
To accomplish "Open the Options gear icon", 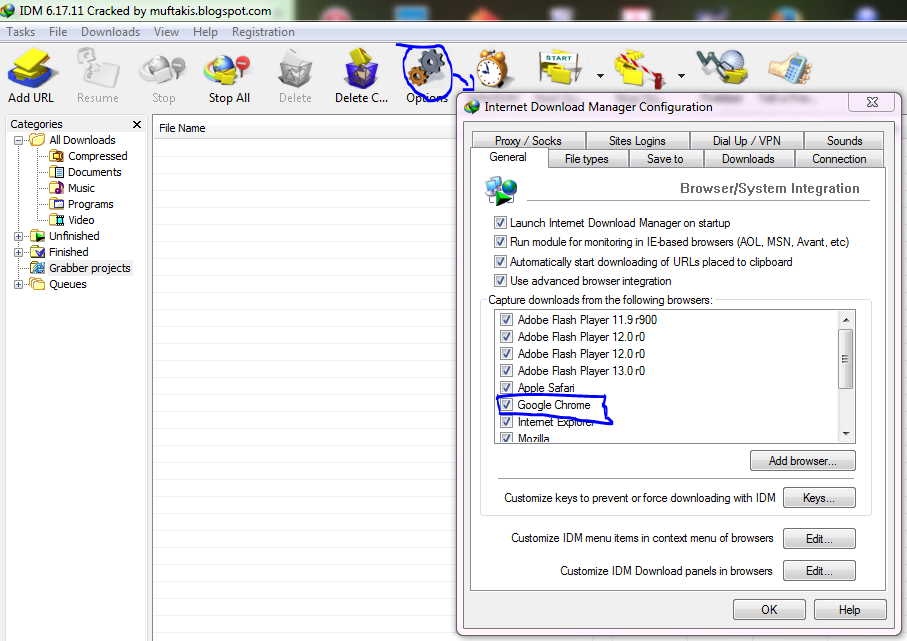I will tap(427, 69).
